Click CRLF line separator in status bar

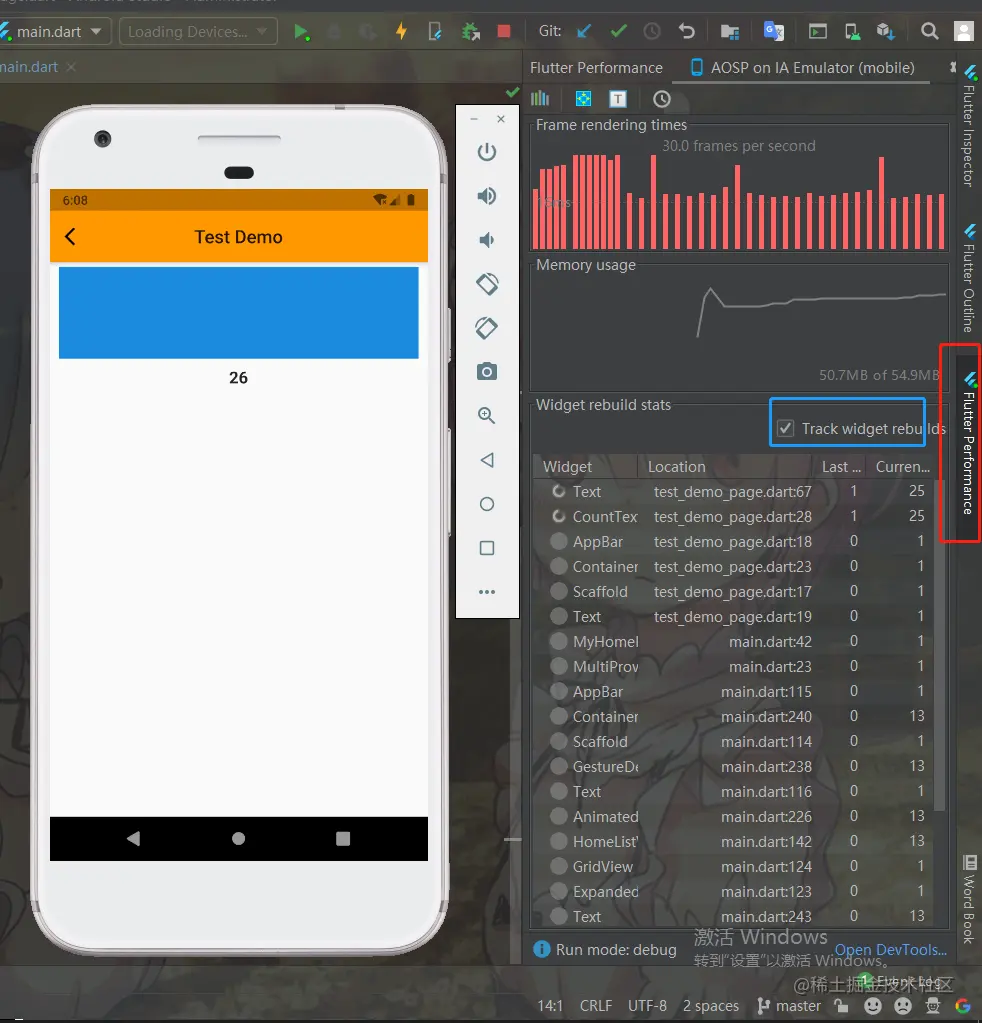[596, 1005]
